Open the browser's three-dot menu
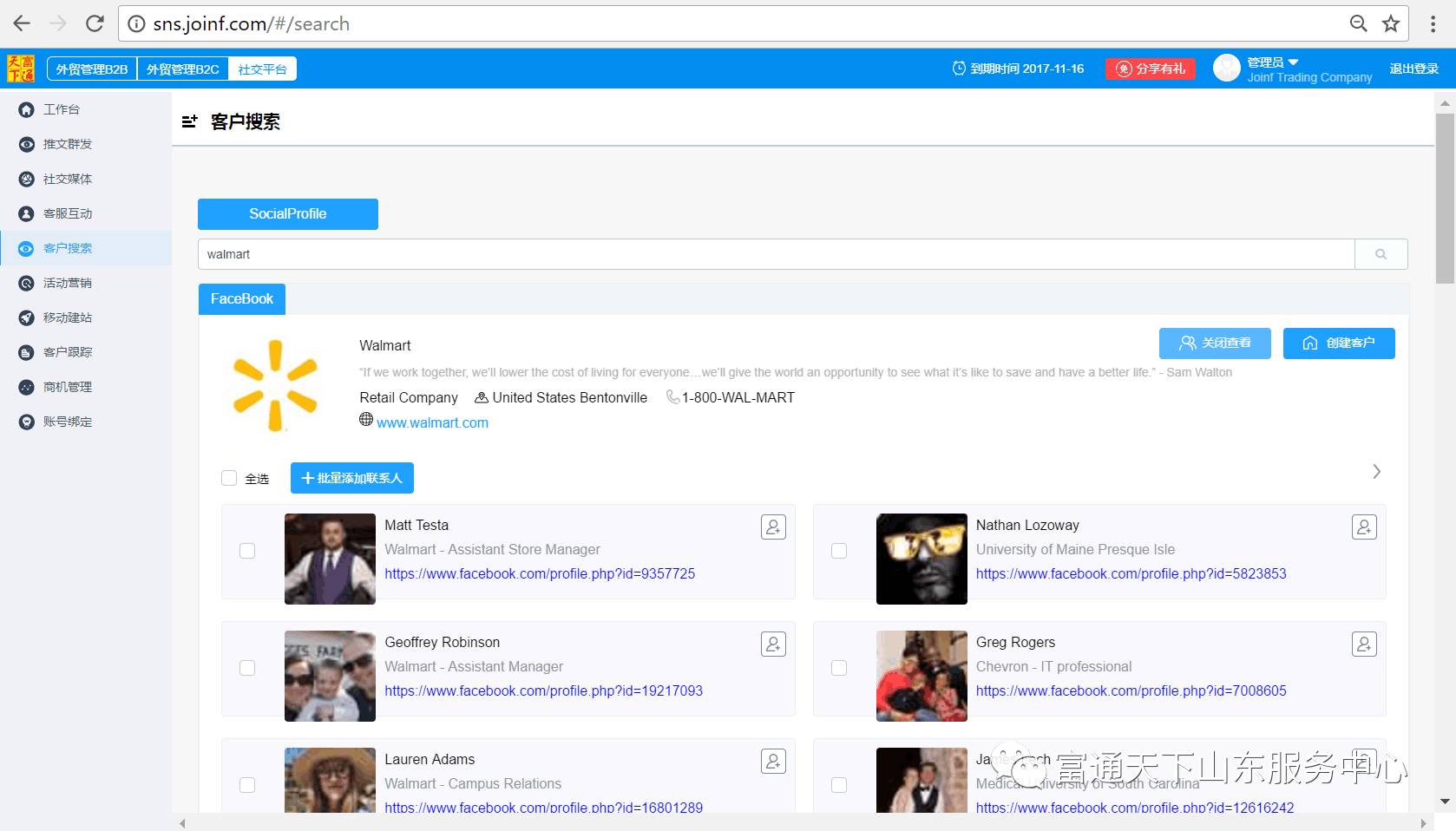The height and width of the screenshot is (831, 1456). pyautogui.click(x=1433, y=23)
